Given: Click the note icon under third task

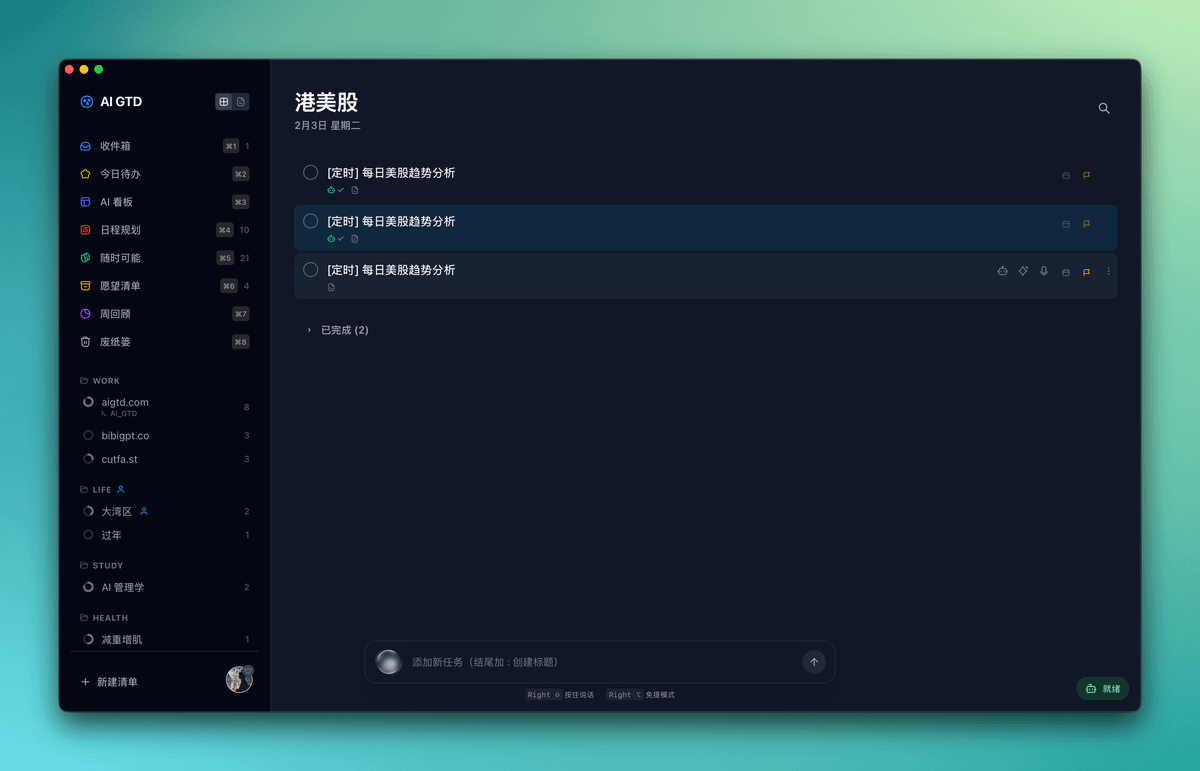Looking at the screenshot, I should [x=331, y=287].
